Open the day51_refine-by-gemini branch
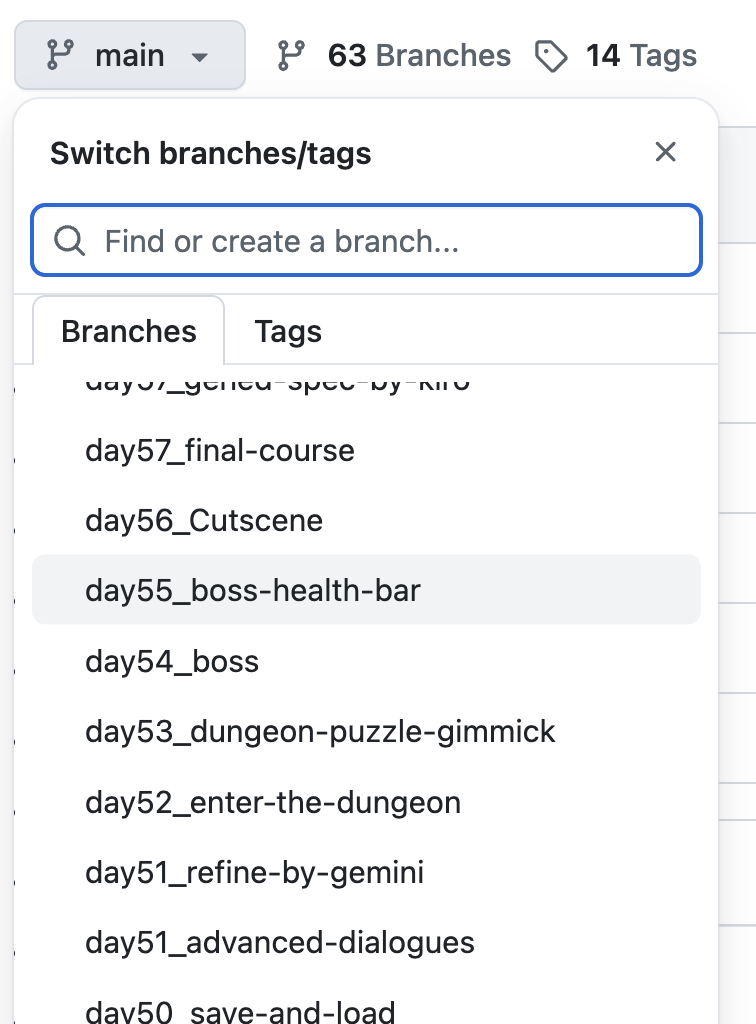 click(x=255, y=872)
